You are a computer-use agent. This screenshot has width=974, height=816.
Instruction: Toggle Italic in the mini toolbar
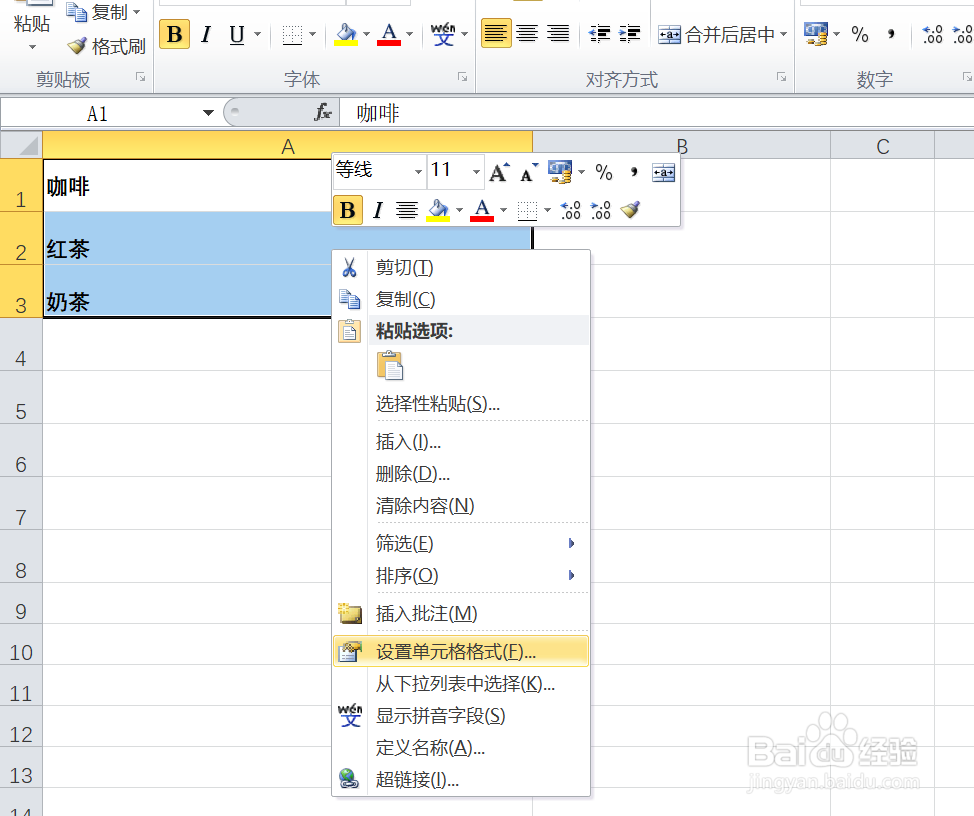pos(377,210)
